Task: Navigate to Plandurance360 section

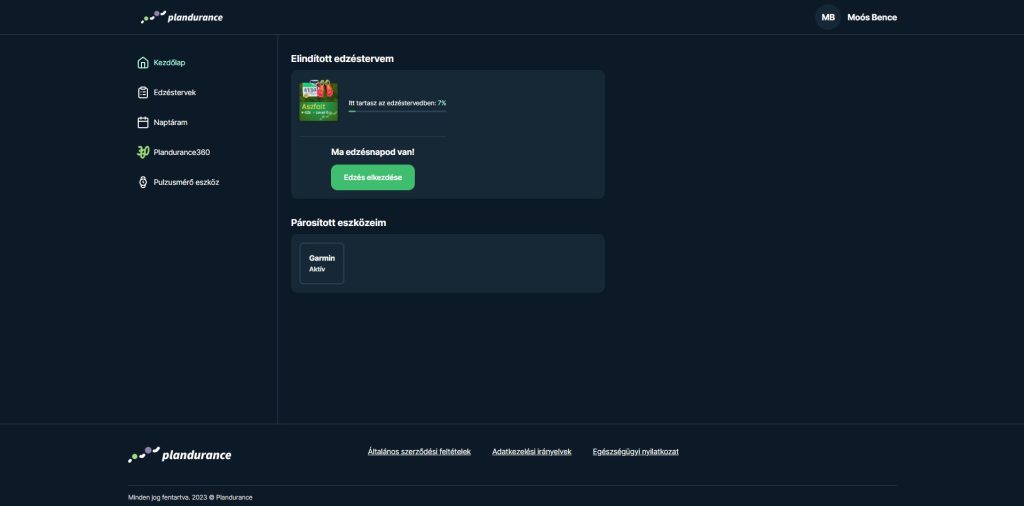Action: click(181, 153)
